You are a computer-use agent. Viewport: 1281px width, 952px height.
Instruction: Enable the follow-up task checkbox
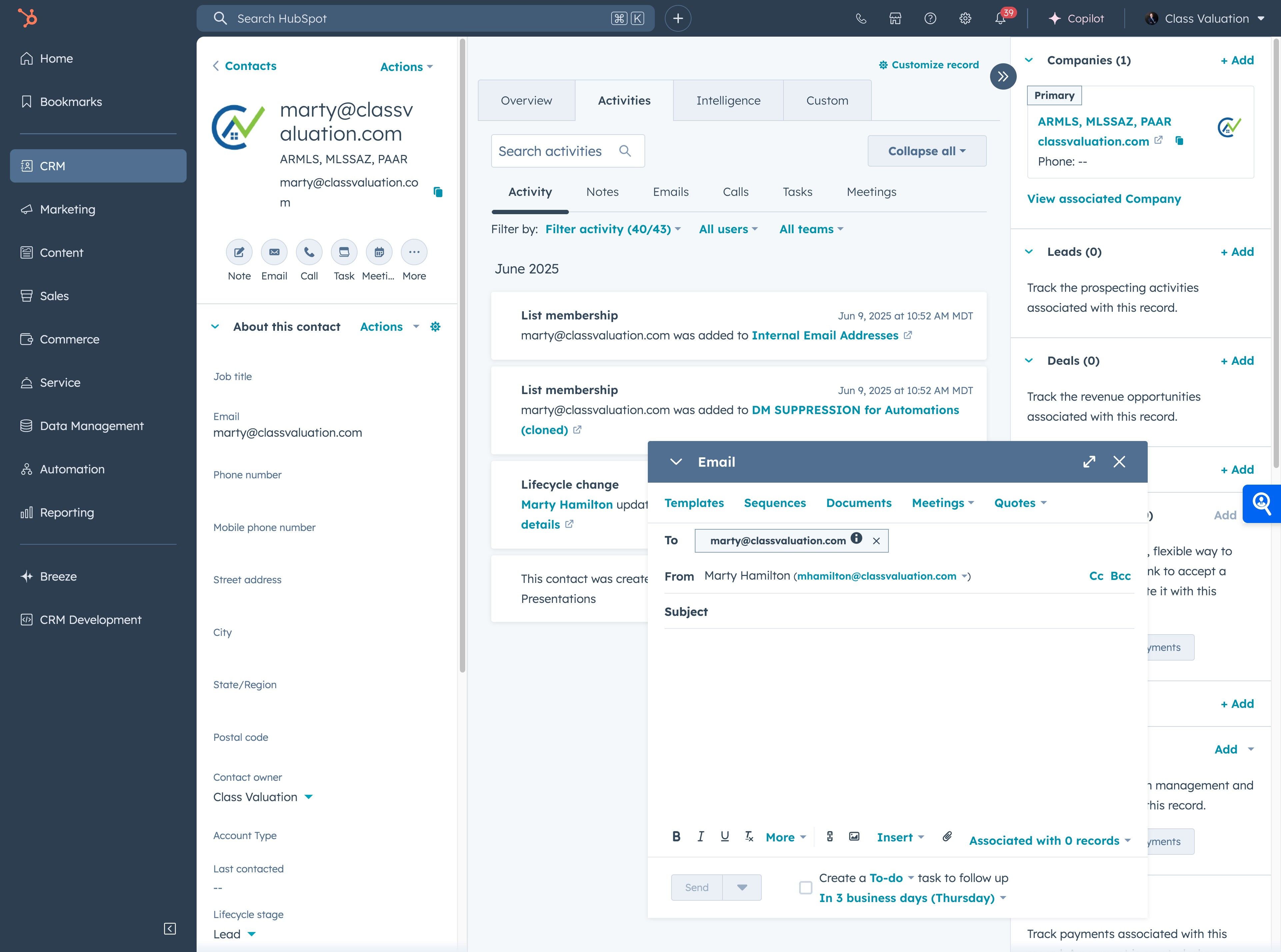pyautogui.click(x=805, y=888)
